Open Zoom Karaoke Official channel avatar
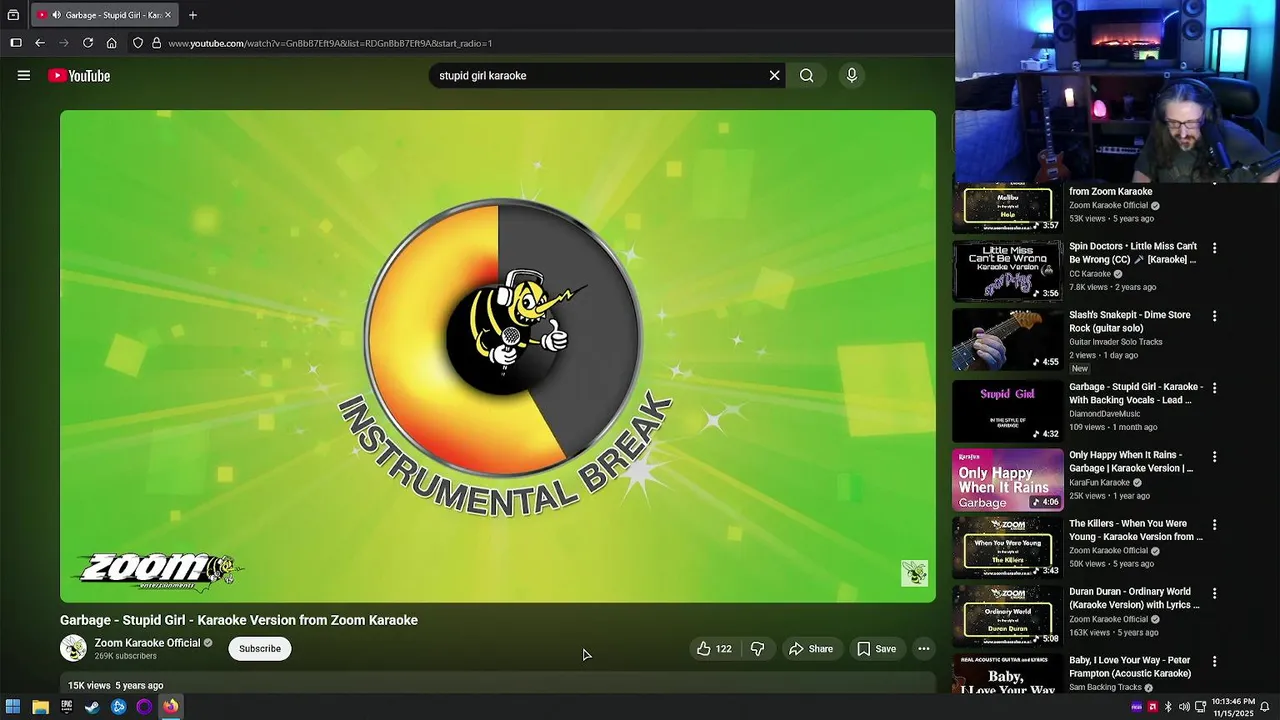 tap(73, 648)
